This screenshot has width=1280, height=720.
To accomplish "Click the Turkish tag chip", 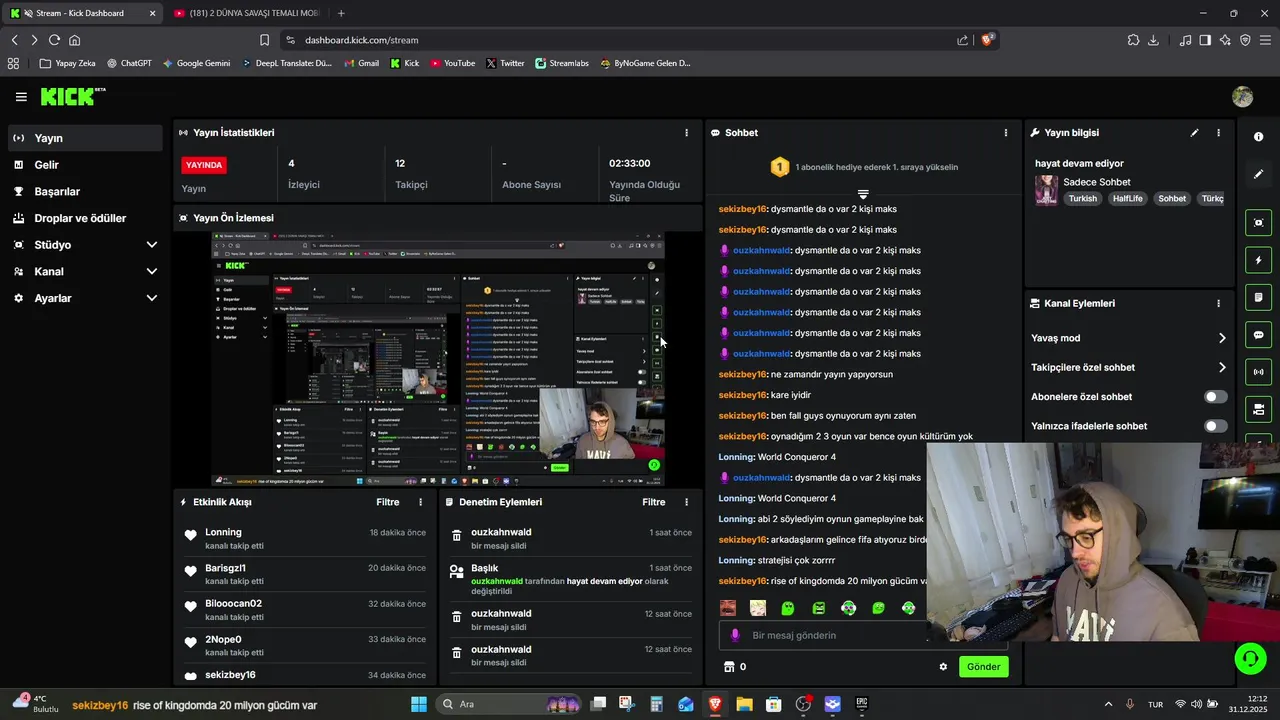I will pyautogui.click(x=1082, y=198).
